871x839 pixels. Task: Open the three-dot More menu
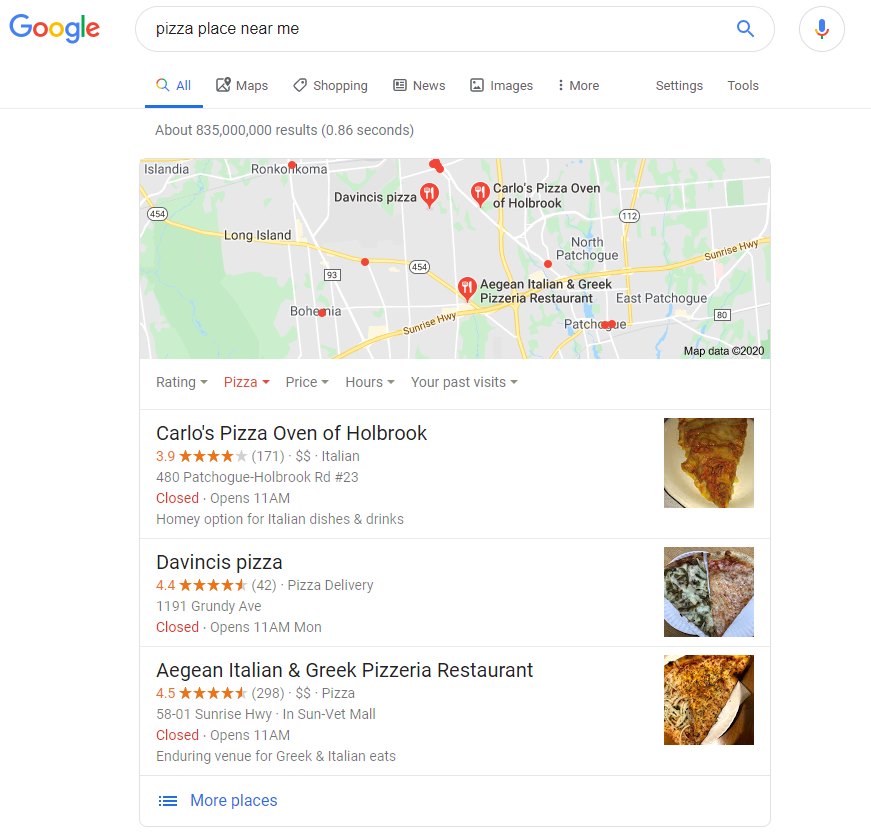tap(578, 86)
